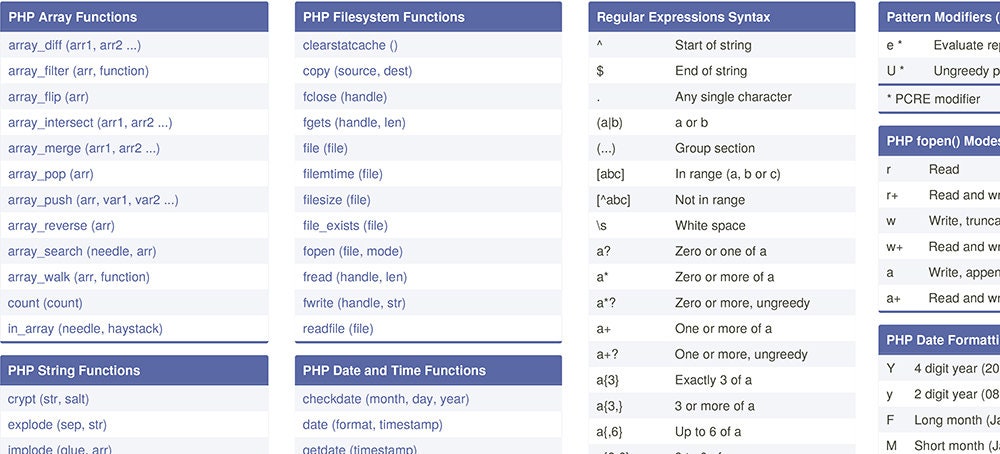Click the PHP String Functions header
The height and width of the screenshot is (454, 1000).
[134, 370]
